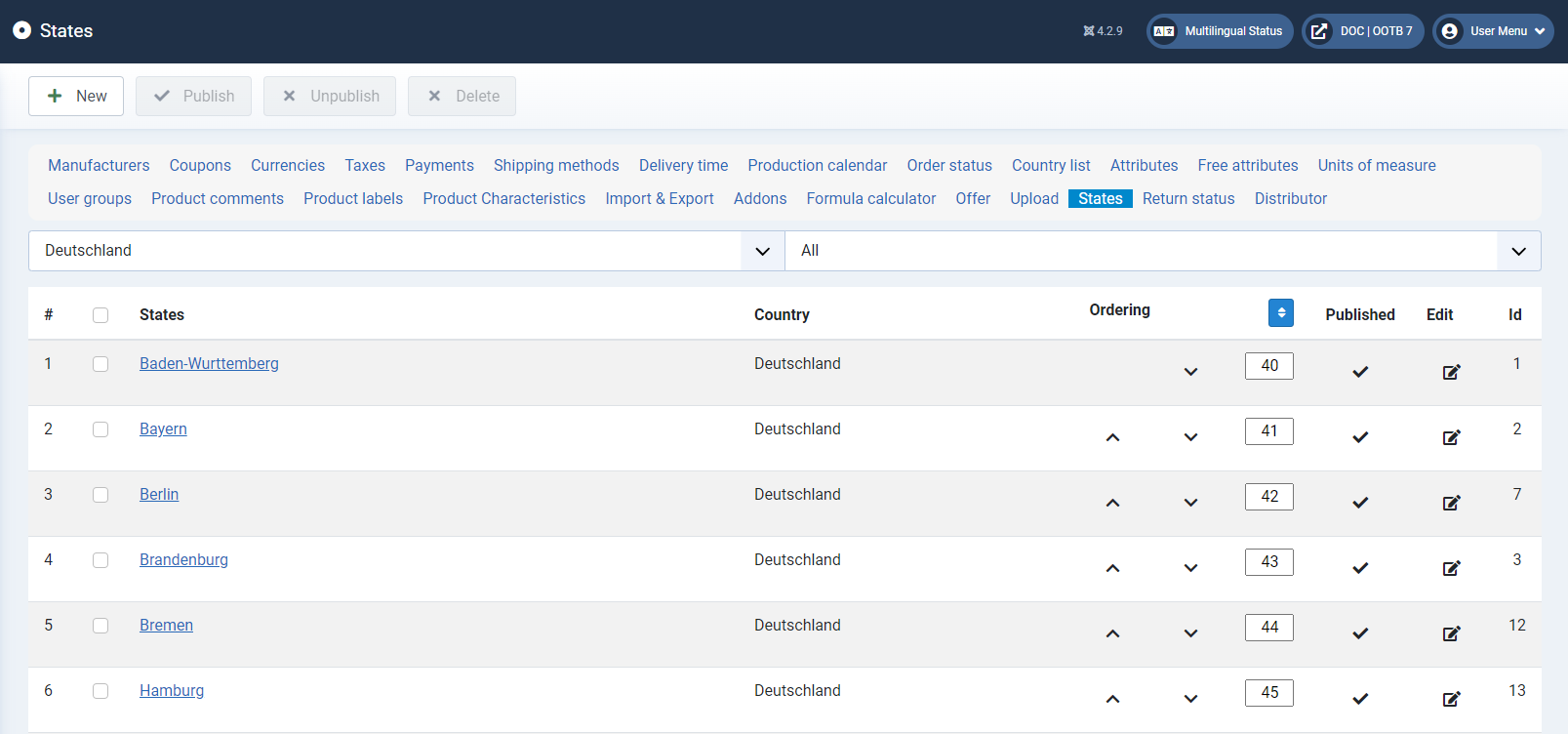Click the Joomla version 4.2.9 icon
The image size is (1568, 734).
(x=1089, y=31)
